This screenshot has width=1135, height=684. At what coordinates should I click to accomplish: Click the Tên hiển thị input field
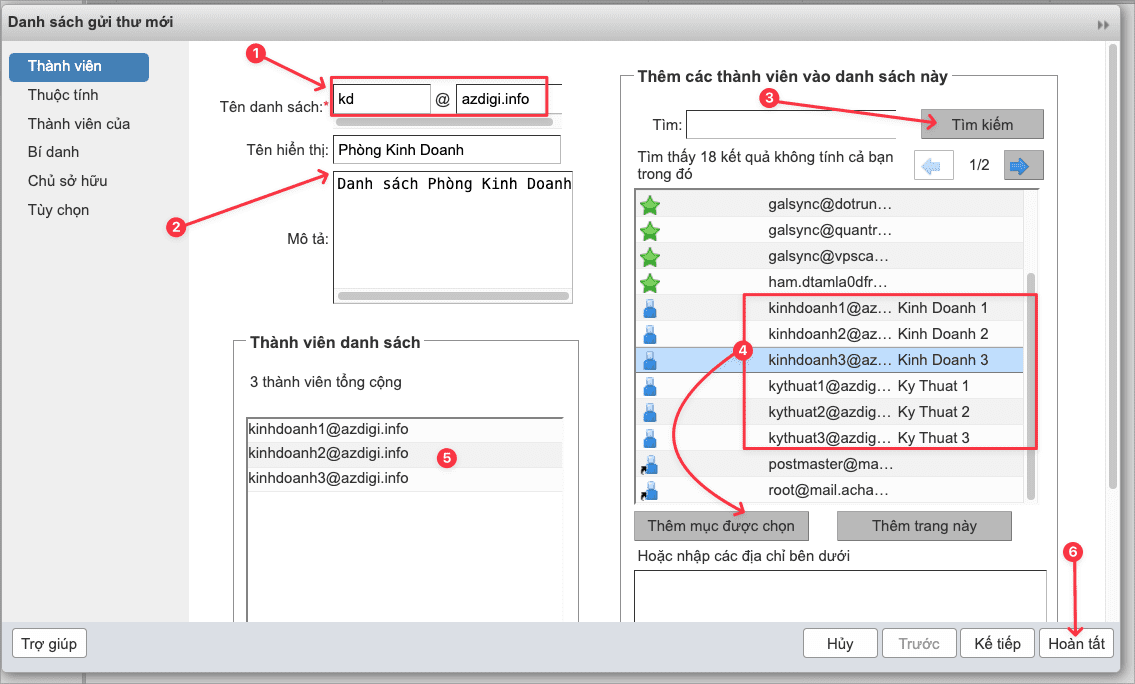coord(446,150)
